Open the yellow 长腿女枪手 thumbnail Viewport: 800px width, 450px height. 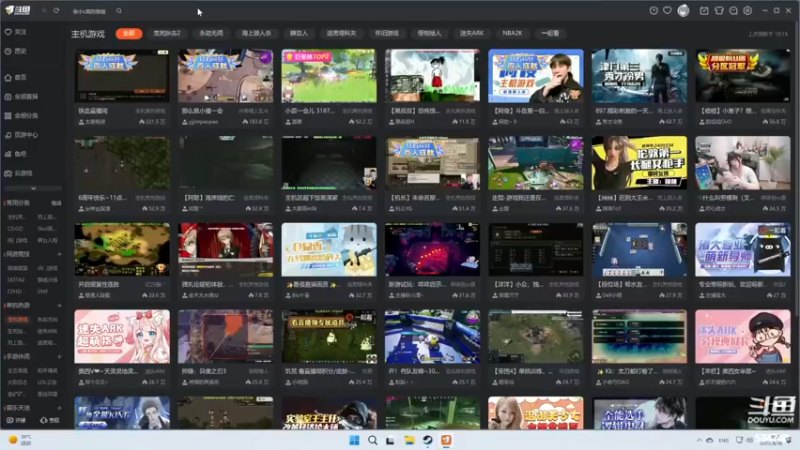[x=639, y=163]
